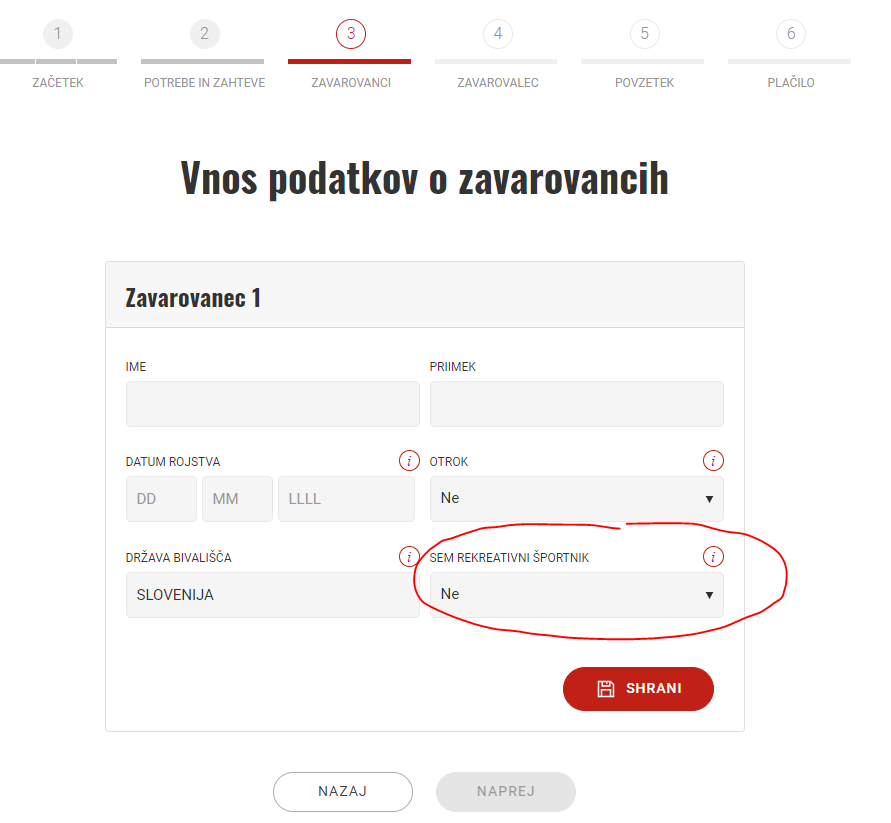Focus the MM month field
Screen dimensions: 891x823
pyautogui.click(x=238, y=498)
